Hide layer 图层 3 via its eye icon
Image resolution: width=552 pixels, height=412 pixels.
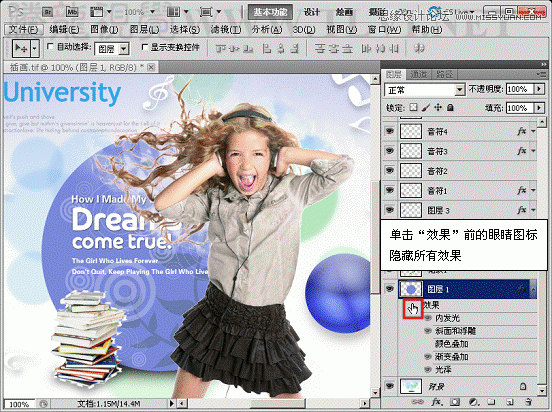pyautogui.click(x=390, y=210)
